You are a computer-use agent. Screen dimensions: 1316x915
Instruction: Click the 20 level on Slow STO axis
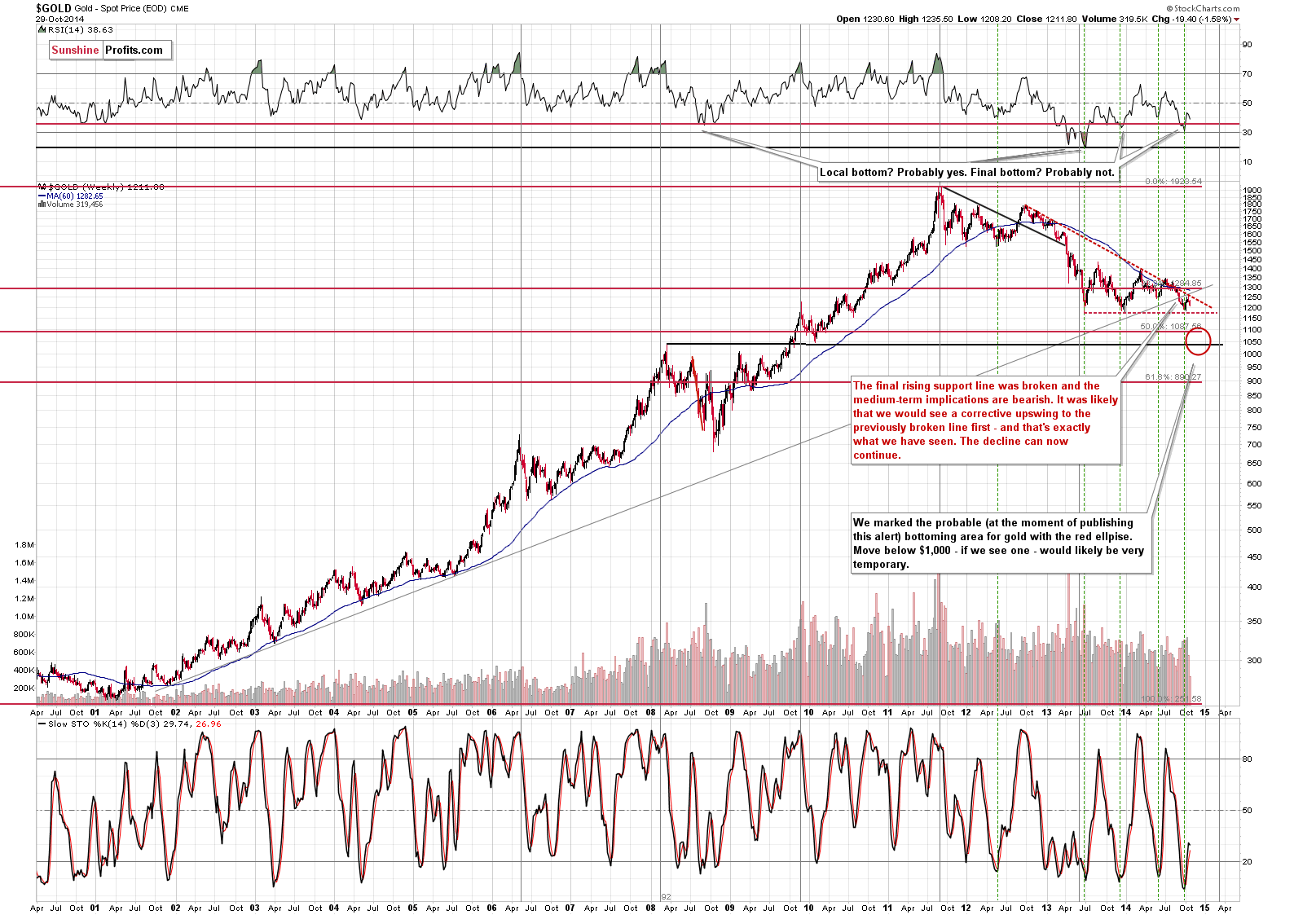(1248, 862)
